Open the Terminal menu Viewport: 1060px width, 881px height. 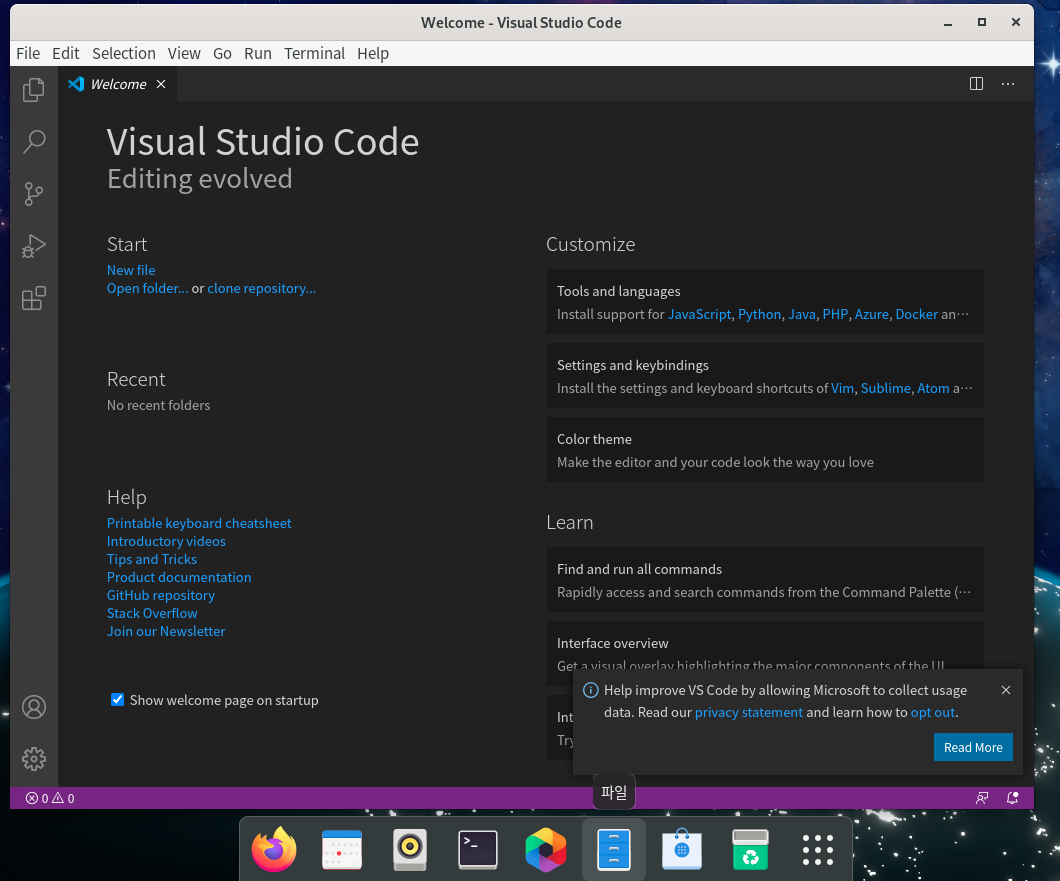(x=314, y=53)
